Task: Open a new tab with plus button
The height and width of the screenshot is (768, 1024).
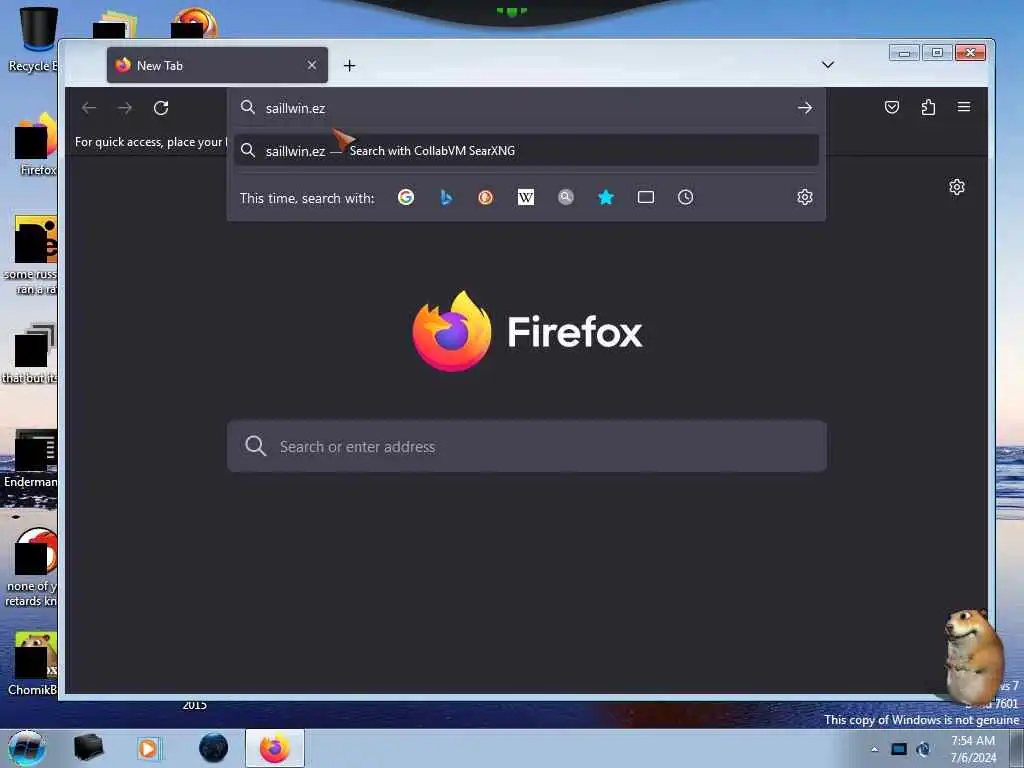Action: coord(349,65)
